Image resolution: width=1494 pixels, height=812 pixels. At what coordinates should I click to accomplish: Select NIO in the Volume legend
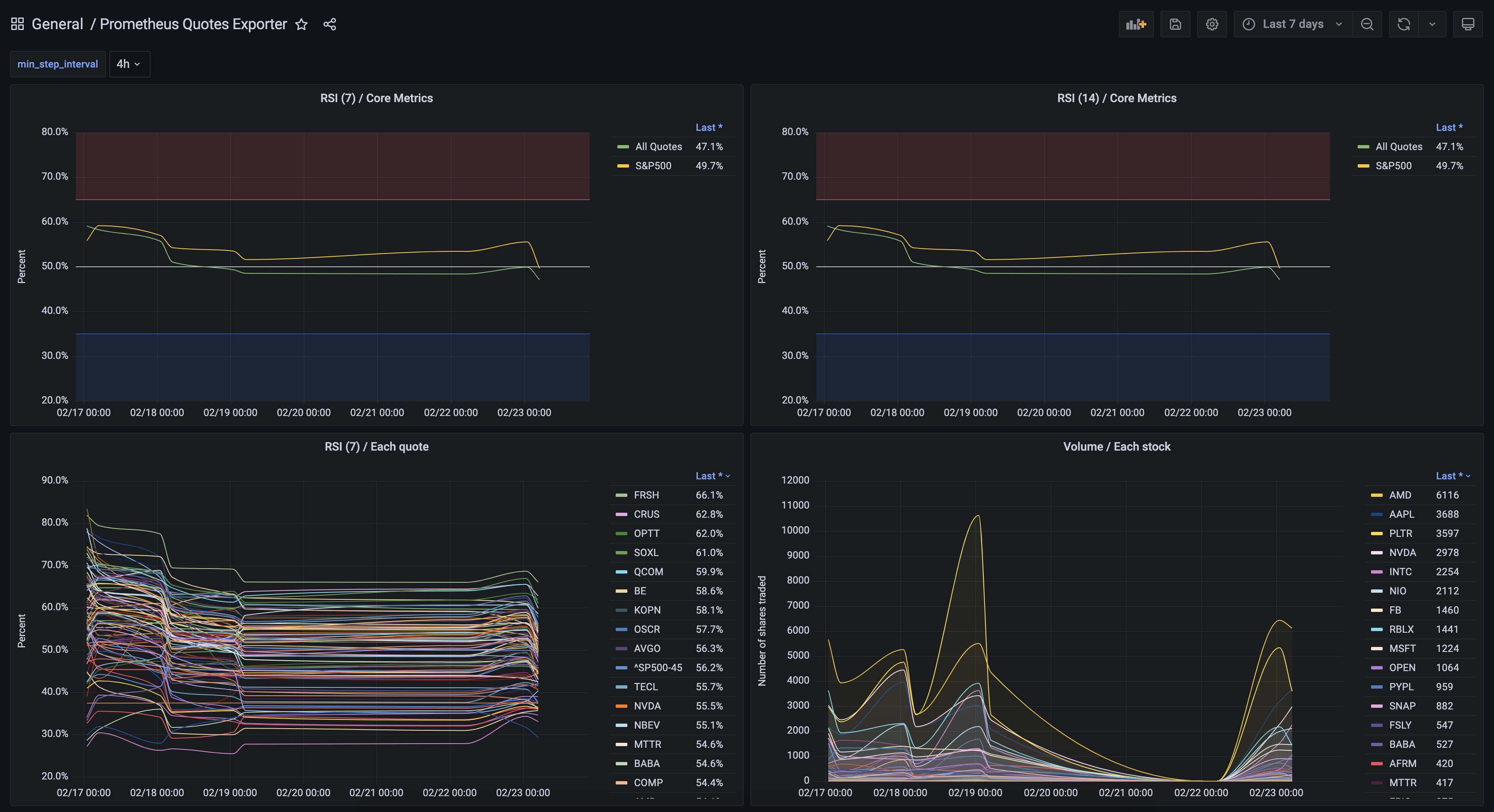[1397, 591]
